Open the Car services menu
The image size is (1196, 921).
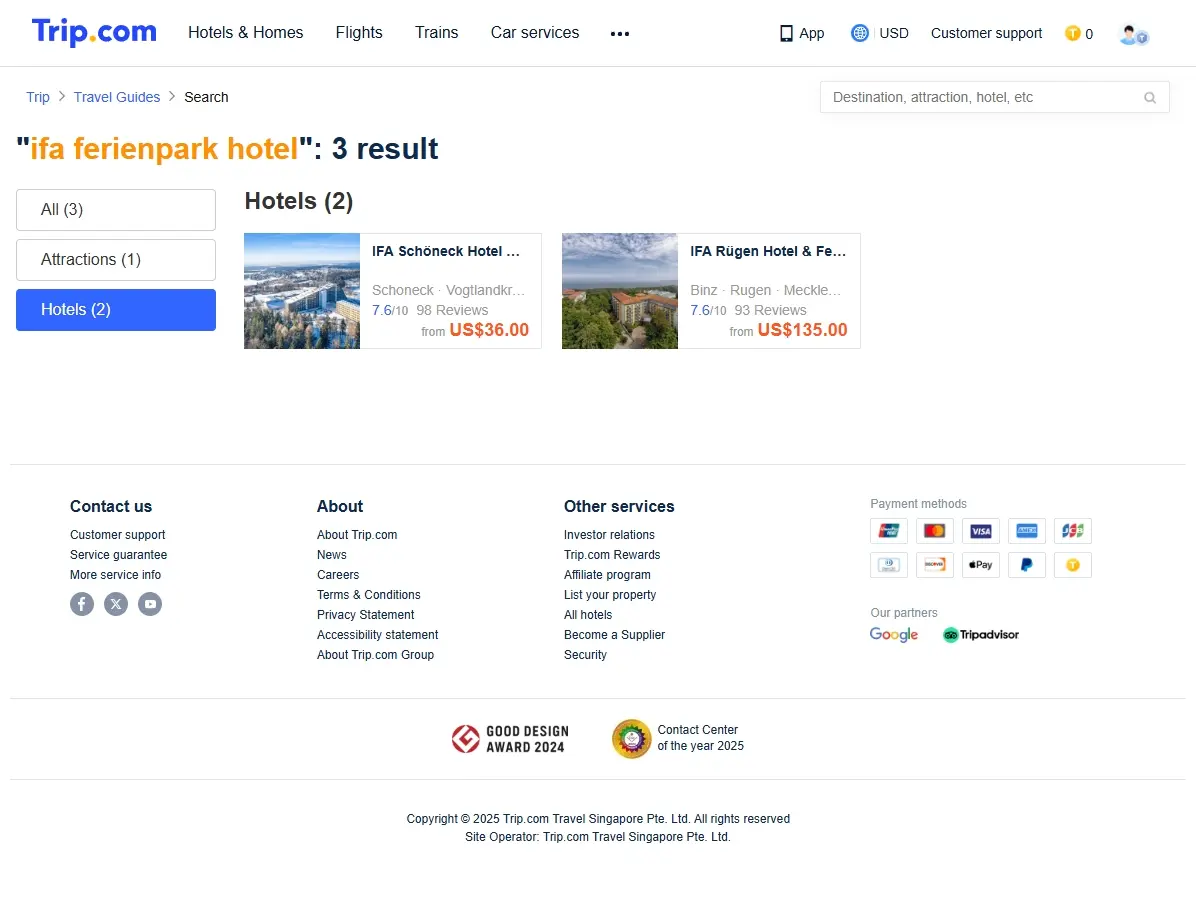[x=535, y=33]
